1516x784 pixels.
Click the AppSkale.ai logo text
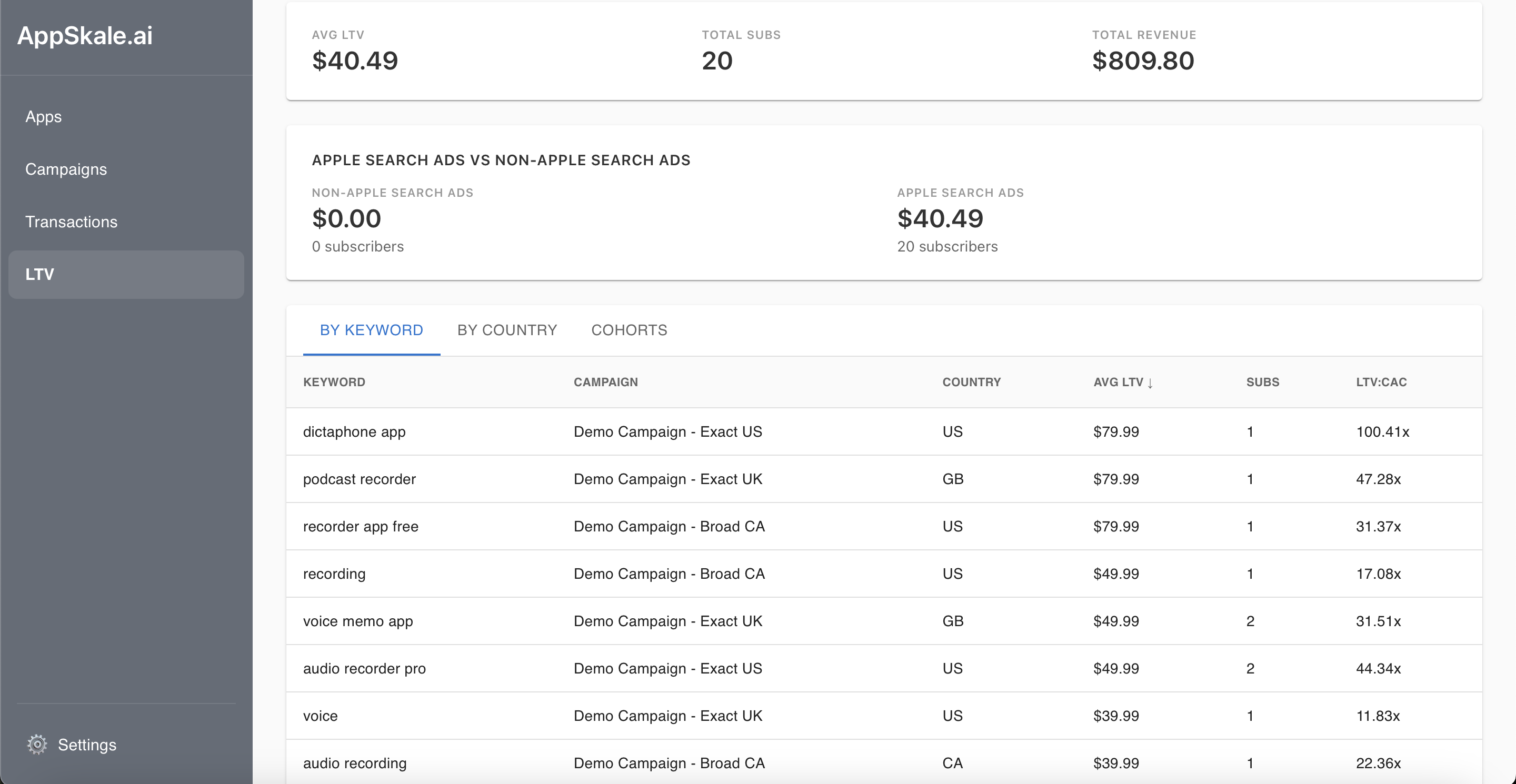(85, 36)
